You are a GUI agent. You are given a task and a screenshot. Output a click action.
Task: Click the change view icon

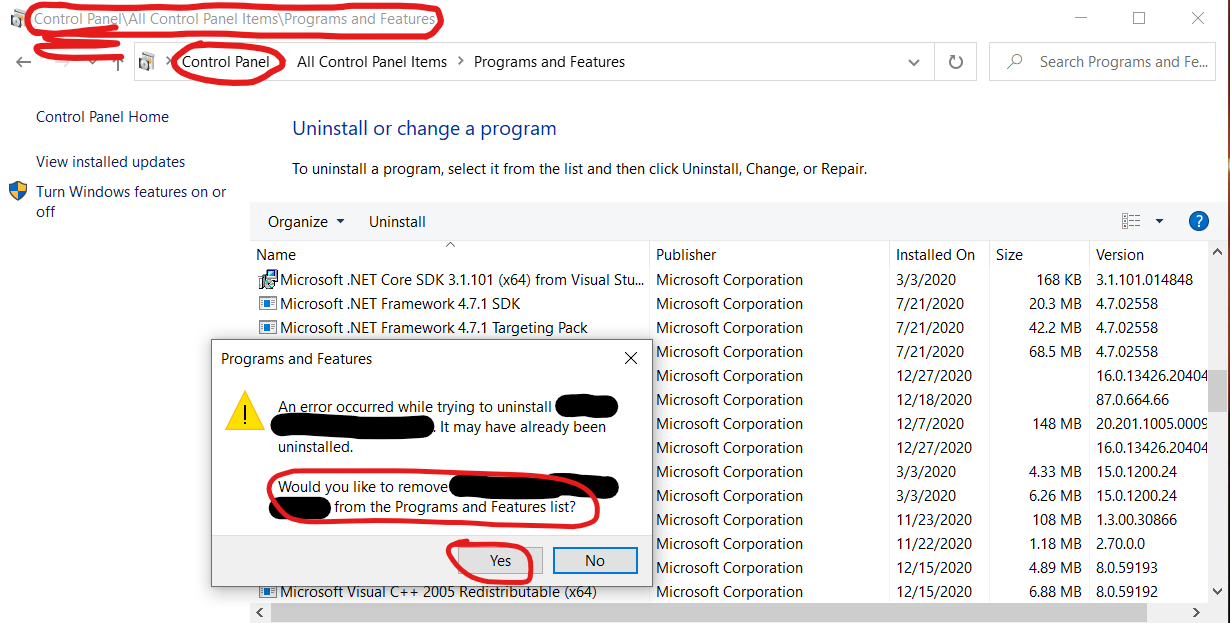[1131, 221]
